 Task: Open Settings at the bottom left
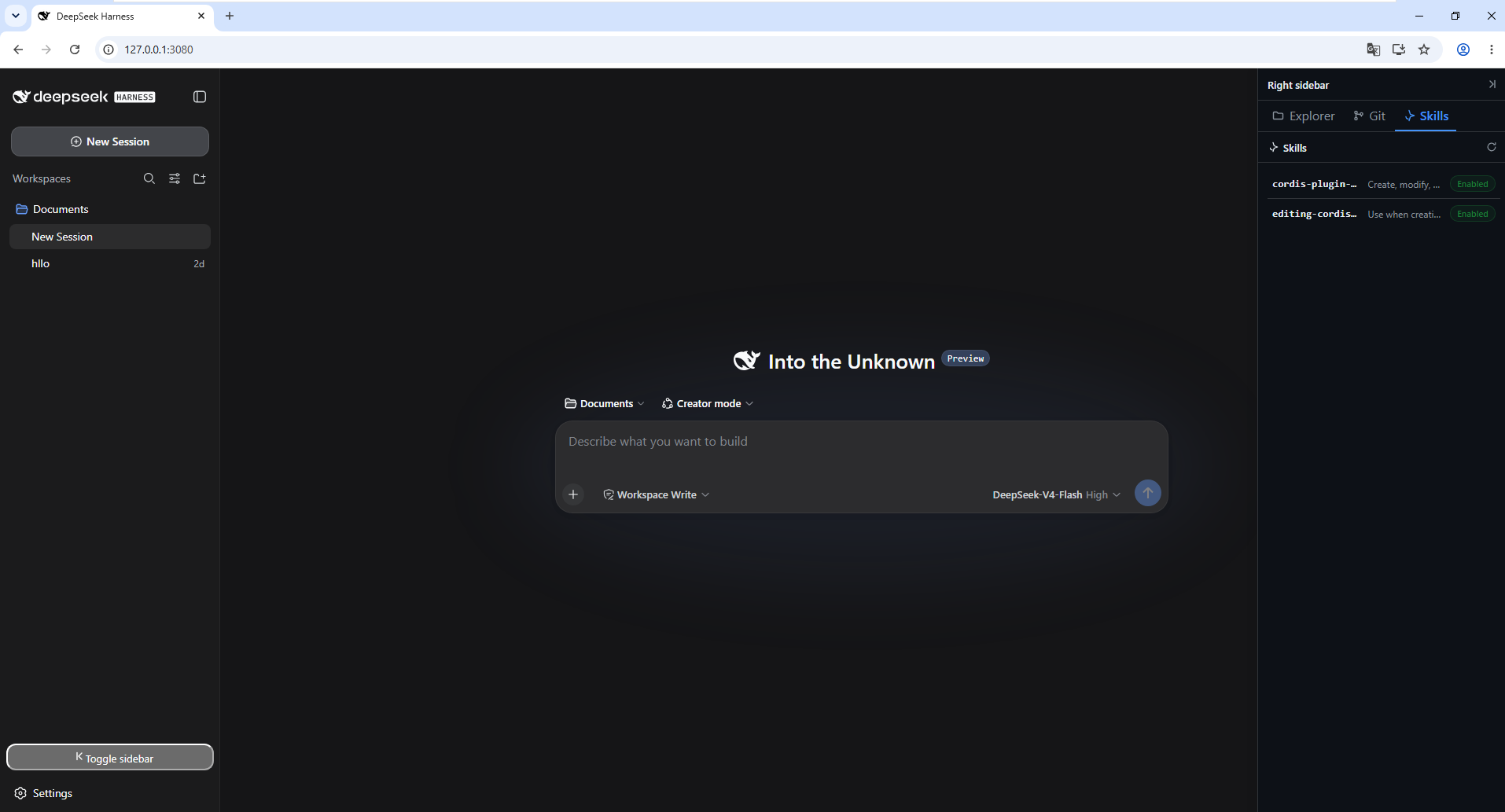pyautogui.click(x=44, y=793)
